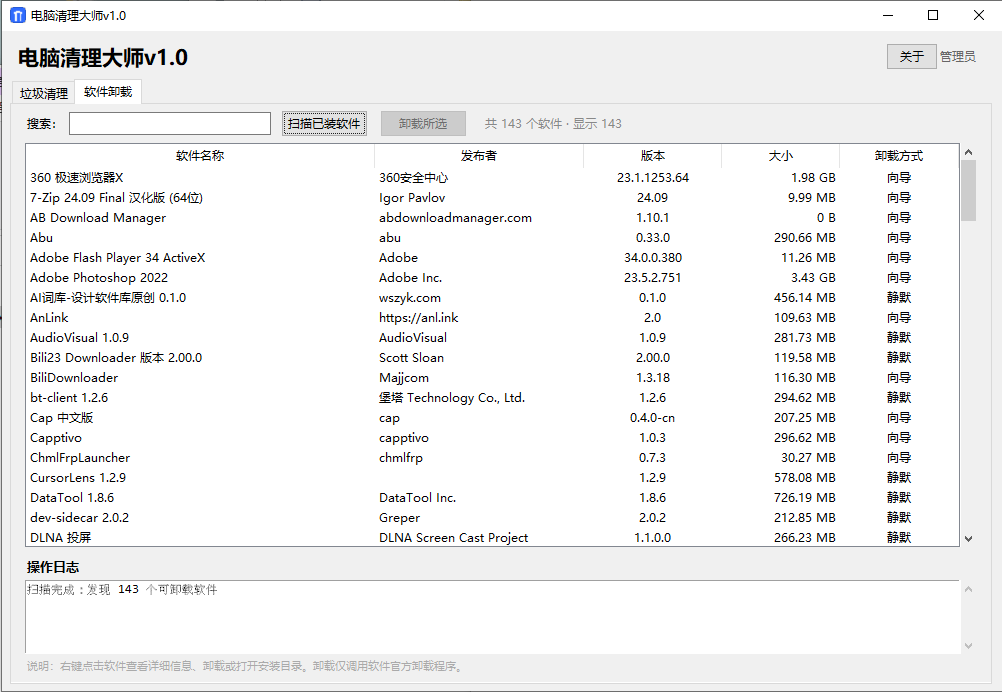Click version 23.1.1253.64
The height and width of the screenshot is (692, 1002).
click(x=652, y=178)
